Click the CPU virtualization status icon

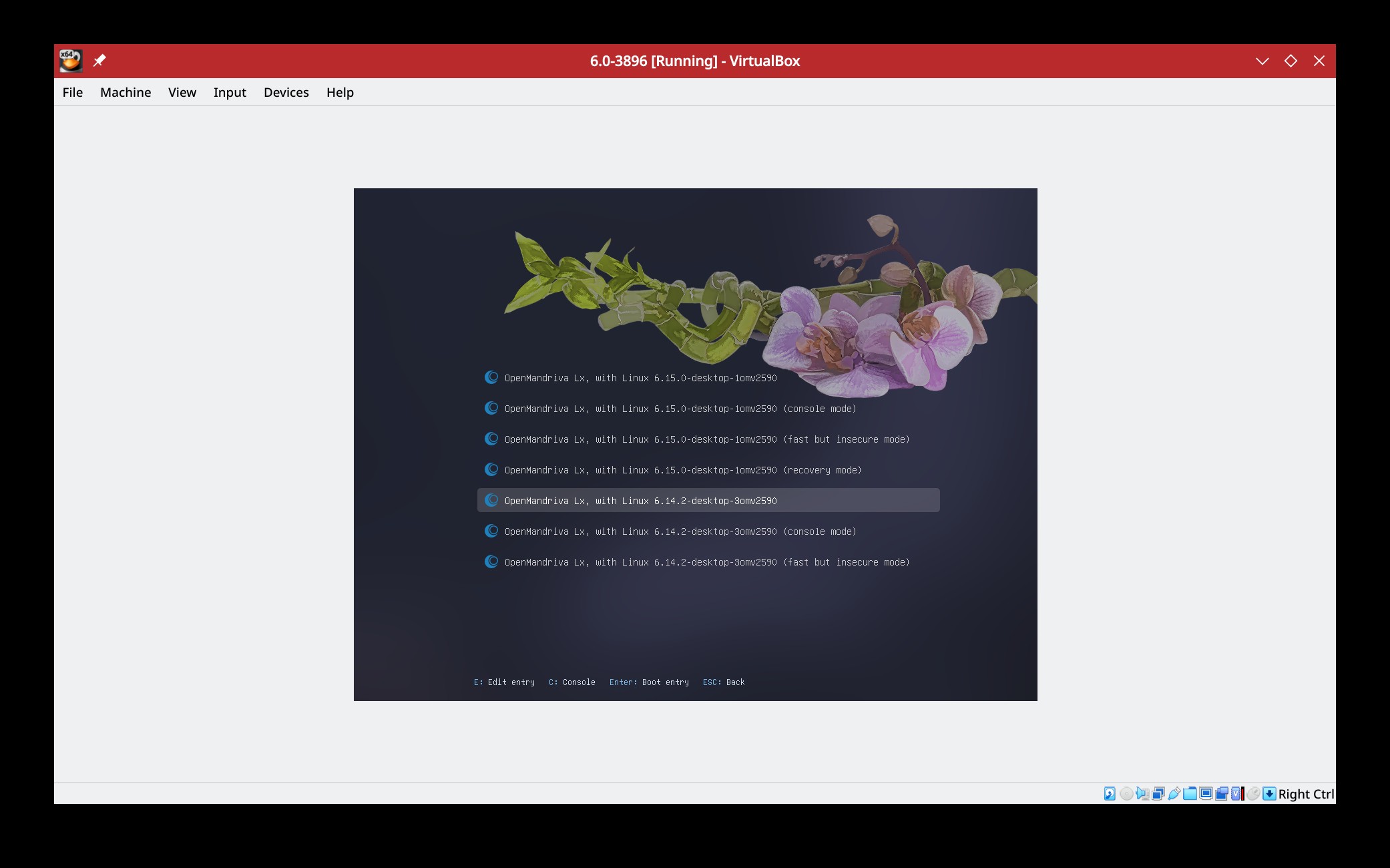[x=1238, y=793]
